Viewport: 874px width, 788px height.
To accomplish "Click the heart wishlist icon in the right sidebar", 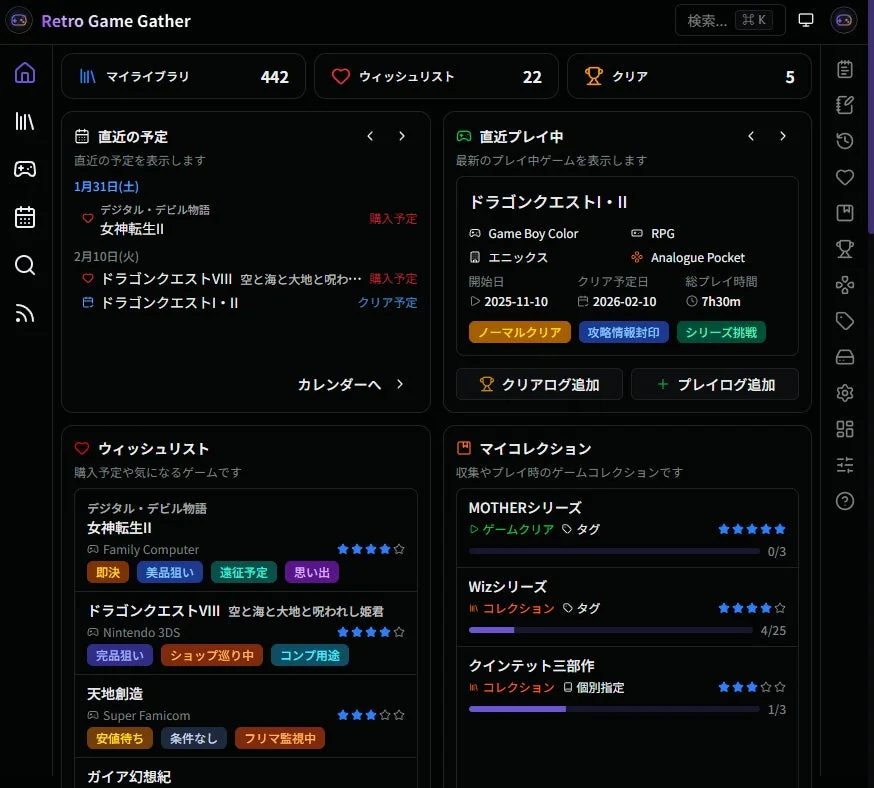I will click(x=845, y=177).
